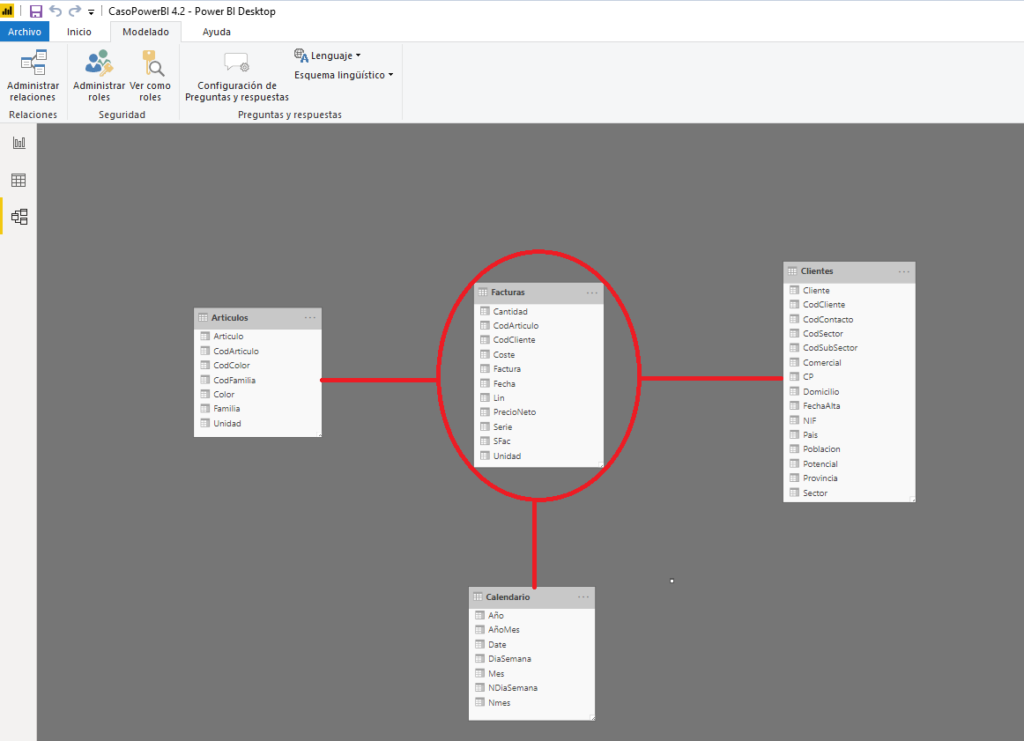This screenshot has width=1024, height=741.
Task: Switch to the Ayuda tab
Action: [x=213, y=31]
